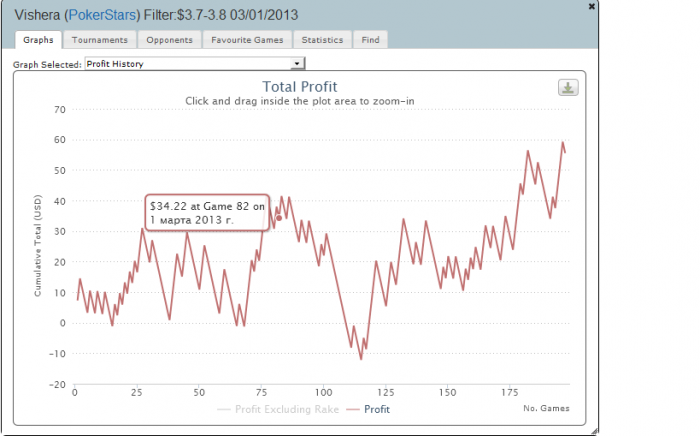This screenshot has height=436, width=700.
Task: Click the zoom-in instruction subtitle
Action: point(300,101)
